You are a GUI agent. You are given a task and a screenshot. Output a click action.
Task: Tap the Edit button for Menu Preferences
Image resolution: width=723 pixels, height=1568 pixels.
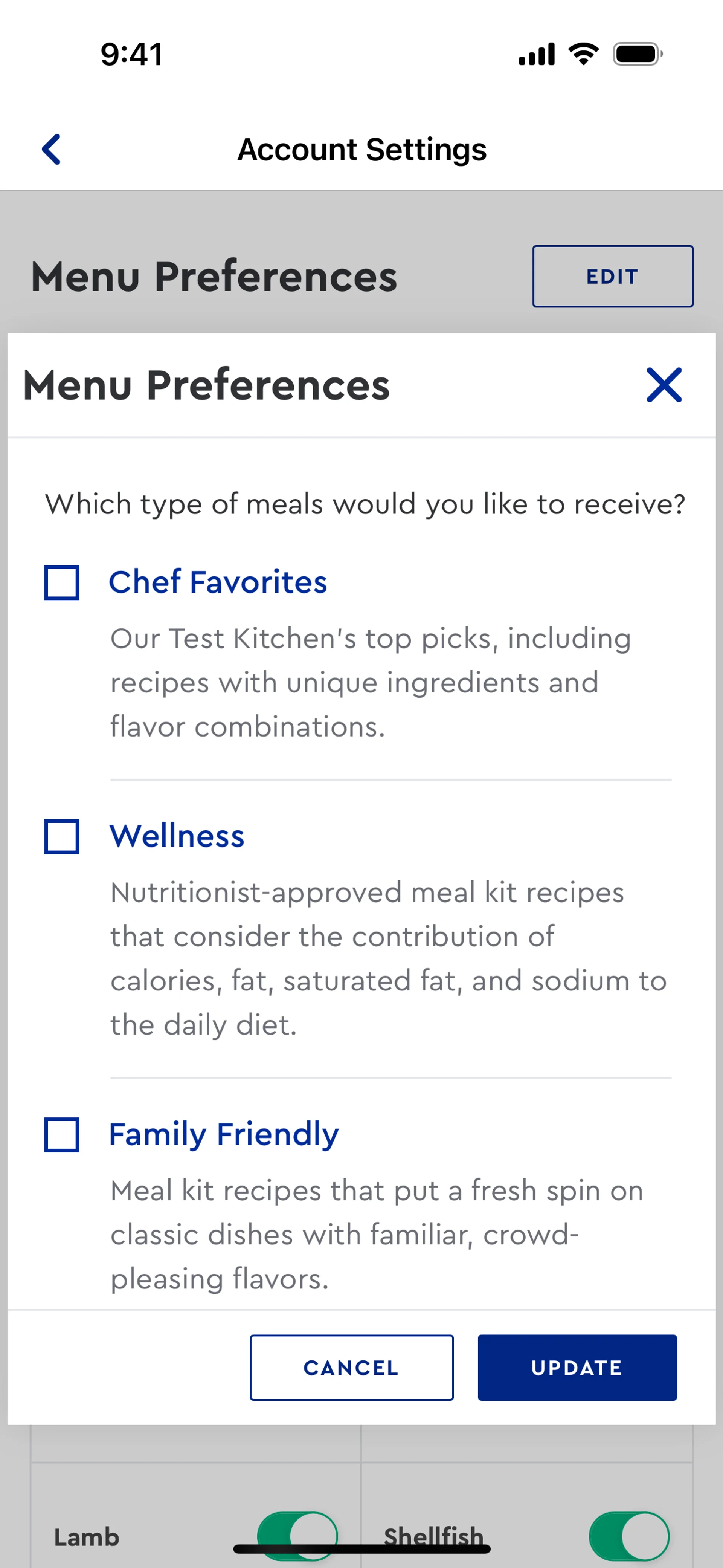point(612,277)
